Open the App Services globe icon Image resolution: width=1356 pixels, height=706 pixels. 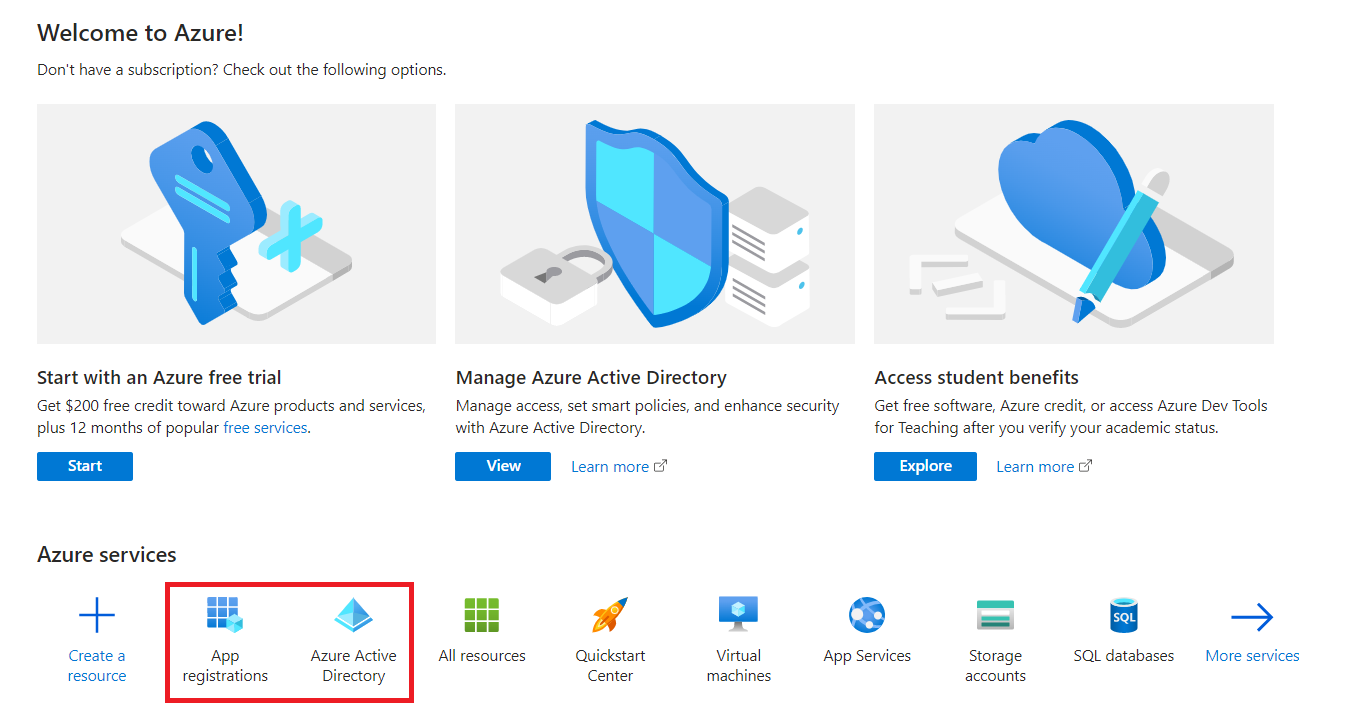click(x=867, y=615)
